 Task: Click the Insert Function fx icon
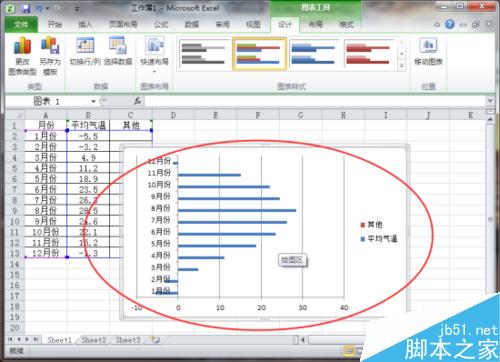pos(137,101)
